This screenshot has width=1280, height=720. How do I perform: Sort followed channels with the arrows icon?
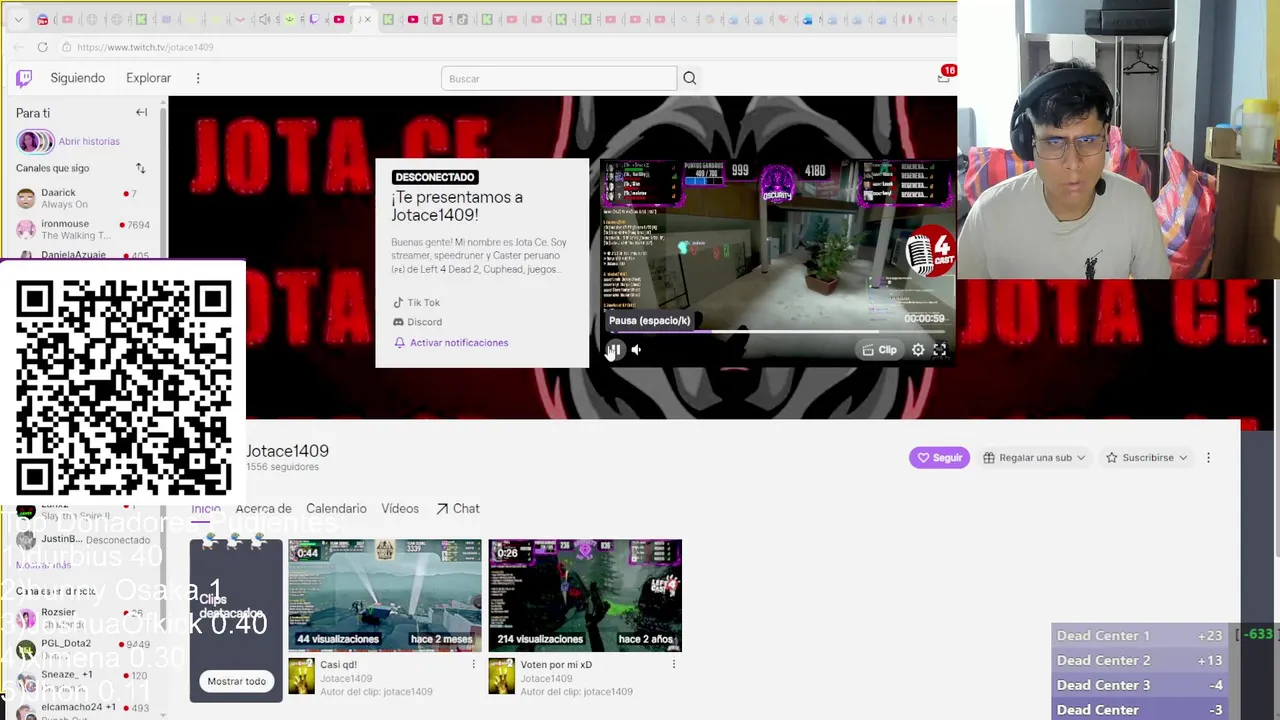140,168
